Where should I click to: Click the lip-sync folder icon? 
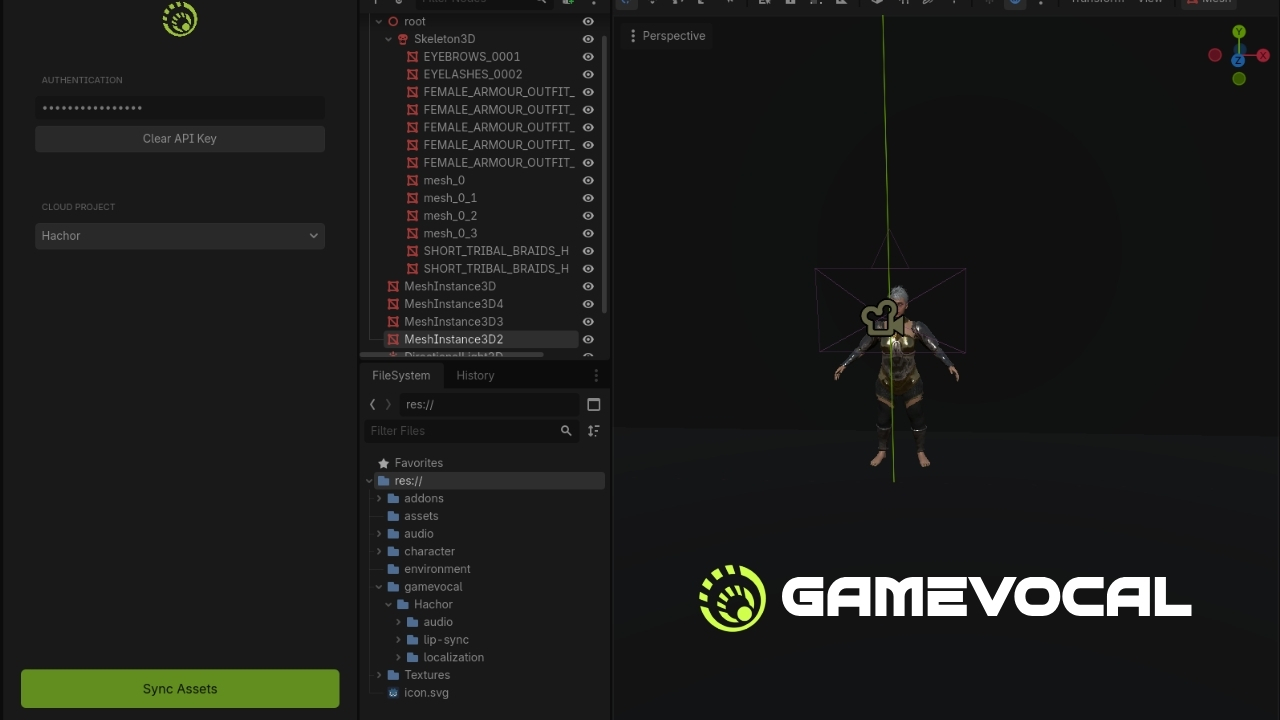point(412,640)
